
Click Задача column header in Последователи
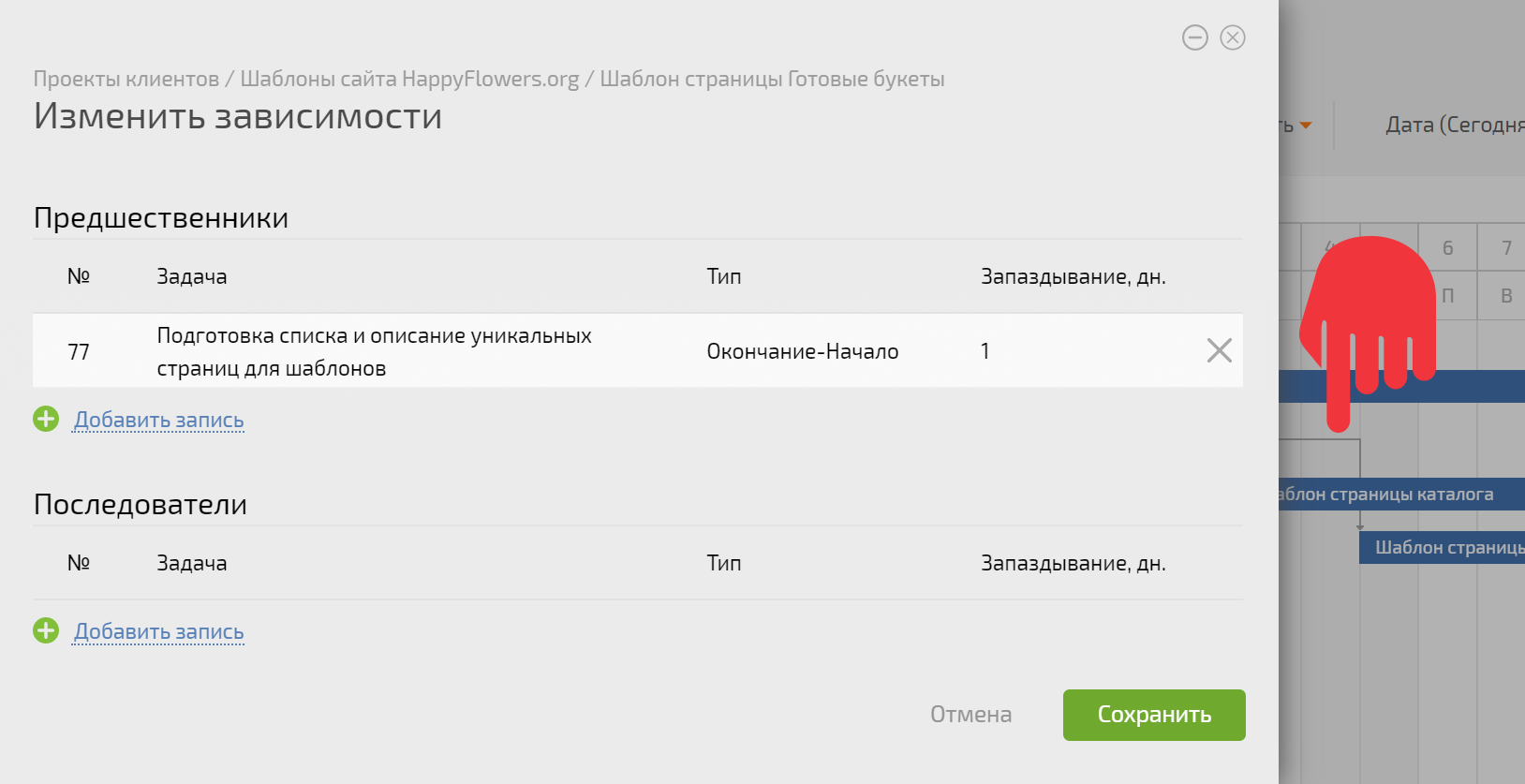(x=192, y=563)
